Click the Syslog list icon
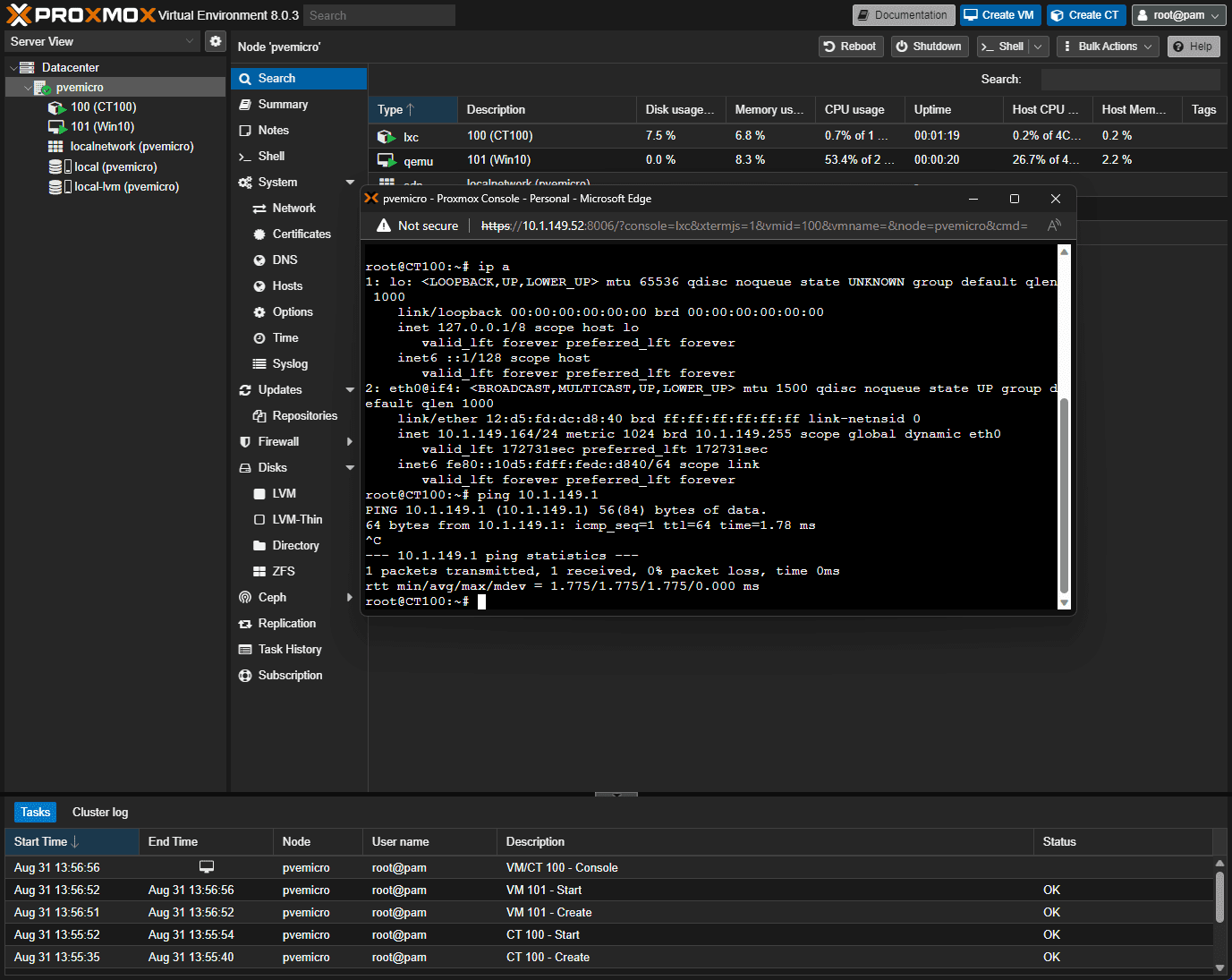Image resolution: width=1232 pixels, height=980 pixels. 259,363
